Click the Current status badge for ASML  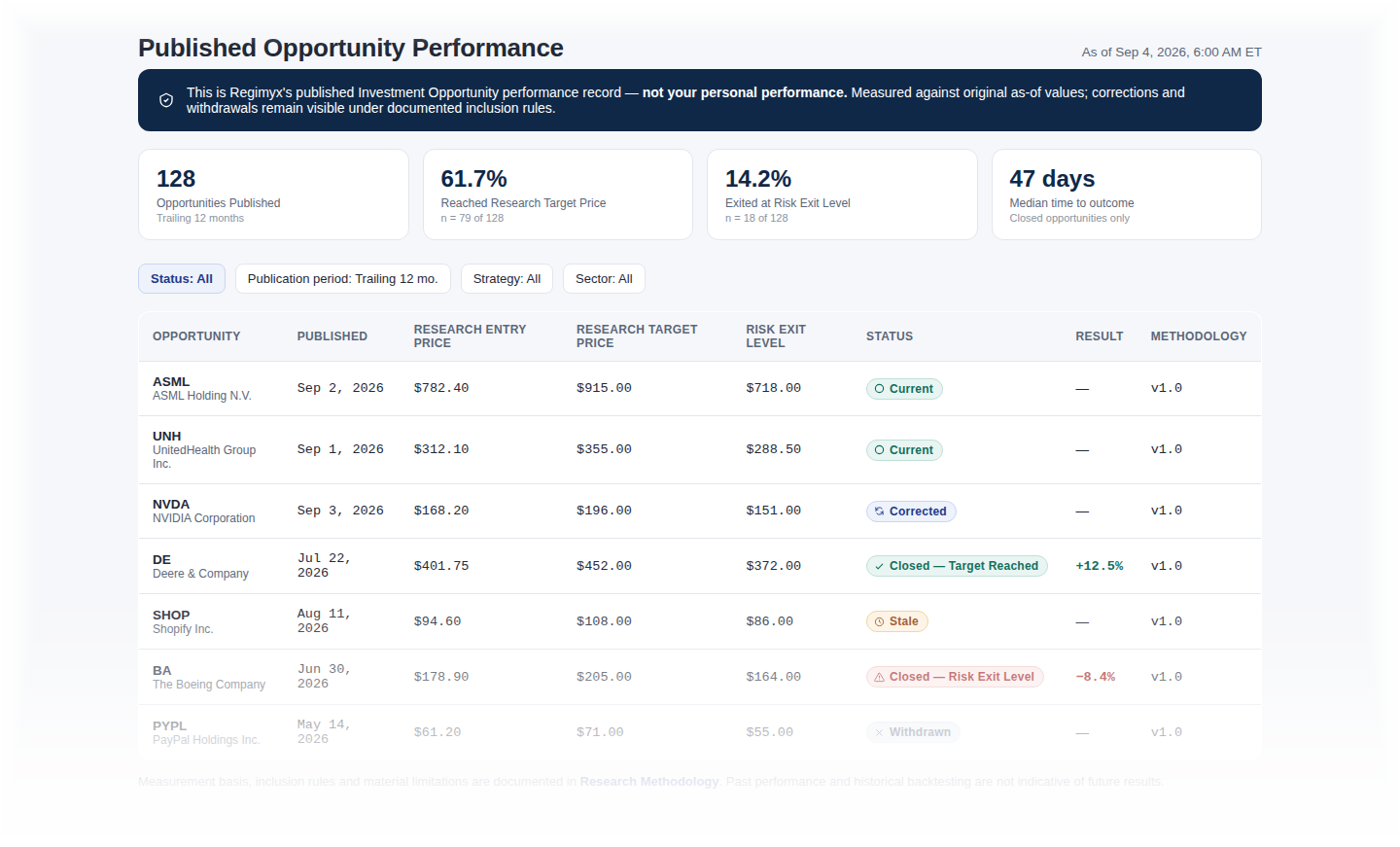(x=904, y=389)
